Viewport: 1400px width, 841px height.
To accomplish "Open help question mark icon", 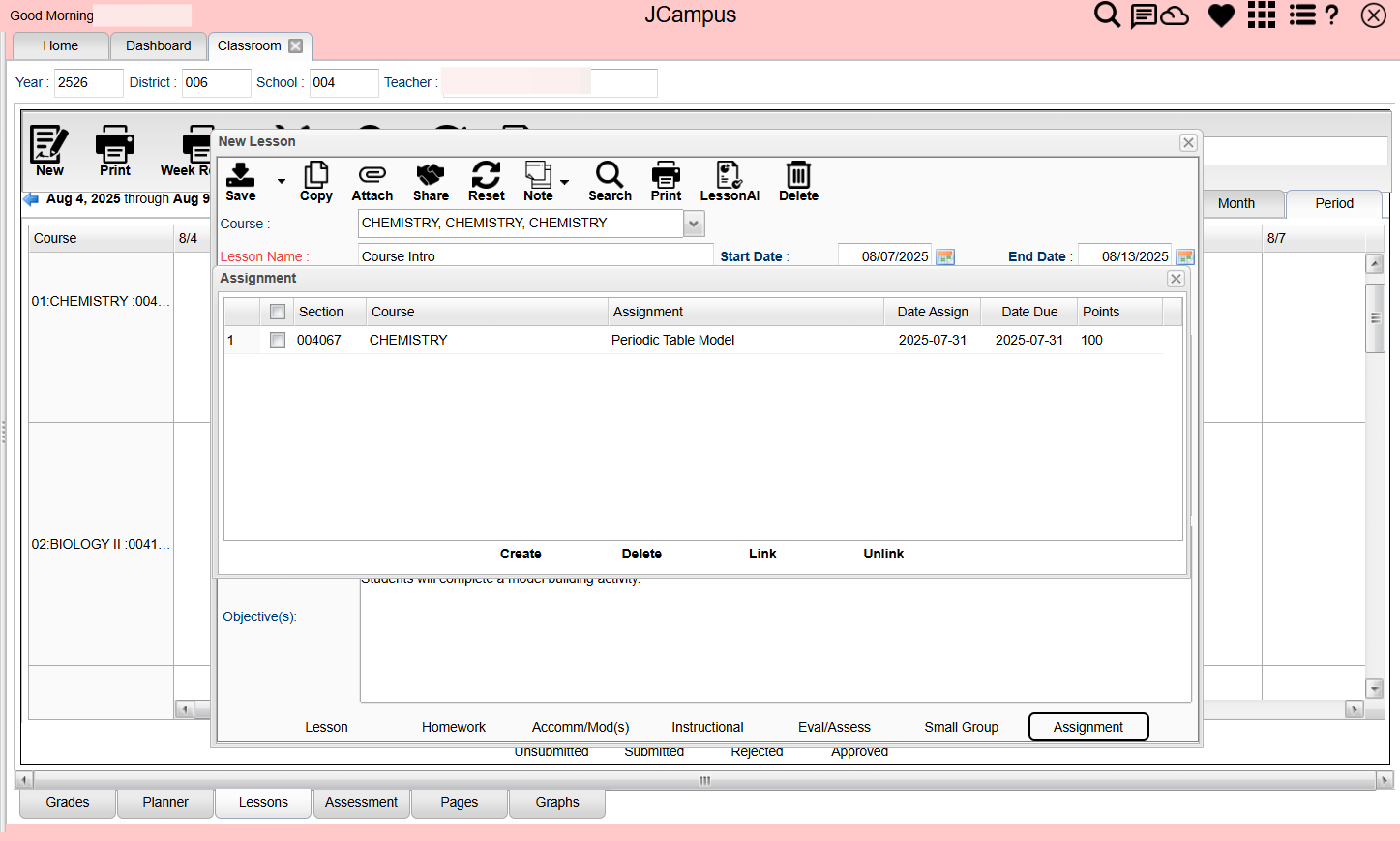I will click(x=1332, y=15).
